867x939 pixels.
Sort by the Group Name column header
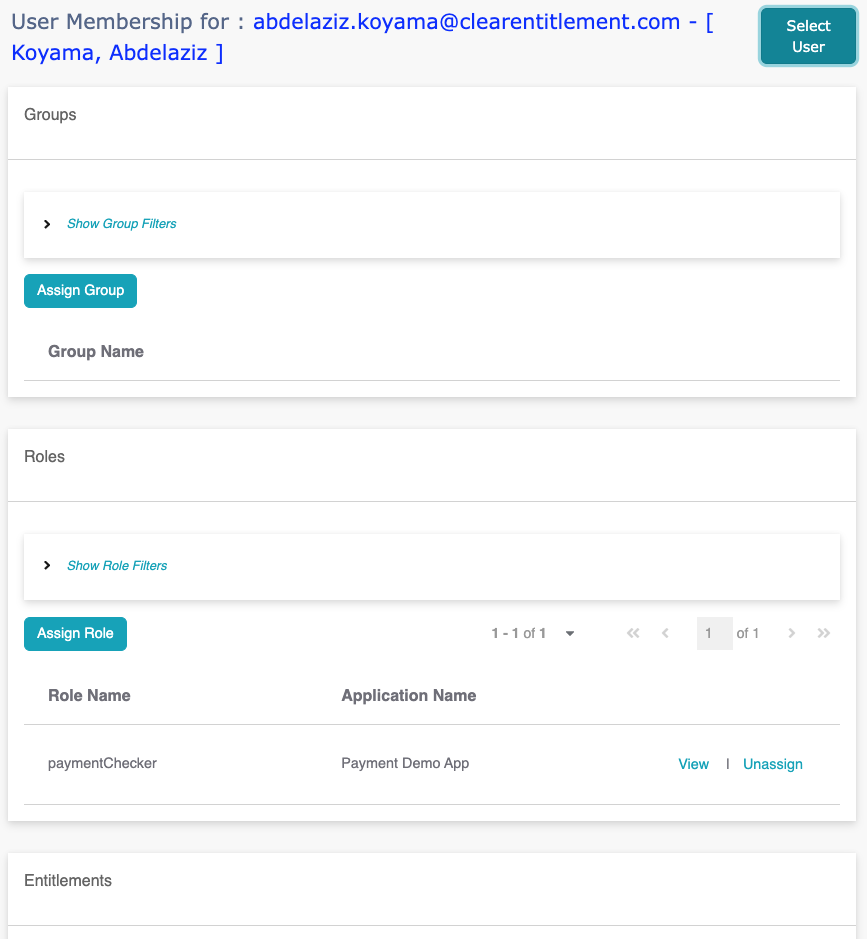(96, 352)
